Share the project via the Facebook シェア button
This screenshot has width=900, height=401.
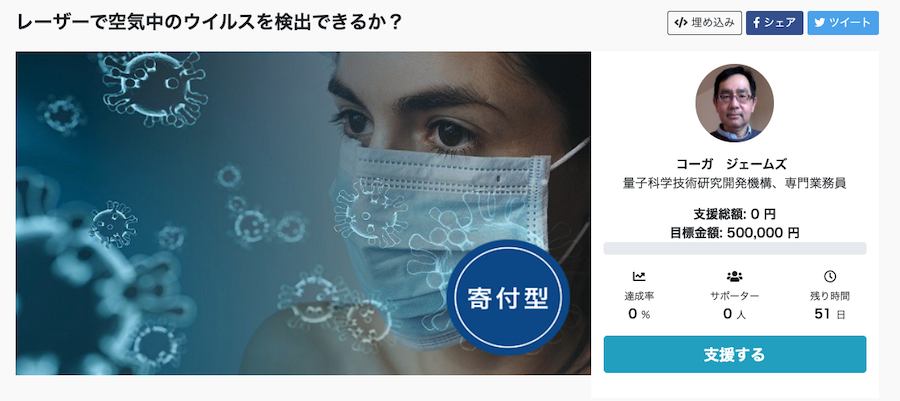[774, 23]
